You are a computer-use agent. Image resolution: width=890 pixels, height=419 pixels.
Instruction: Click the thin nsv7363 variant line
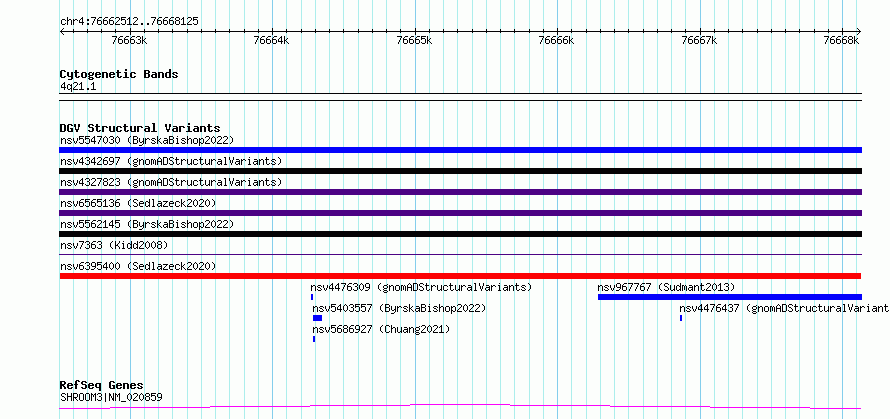click(x=460, y=255)
